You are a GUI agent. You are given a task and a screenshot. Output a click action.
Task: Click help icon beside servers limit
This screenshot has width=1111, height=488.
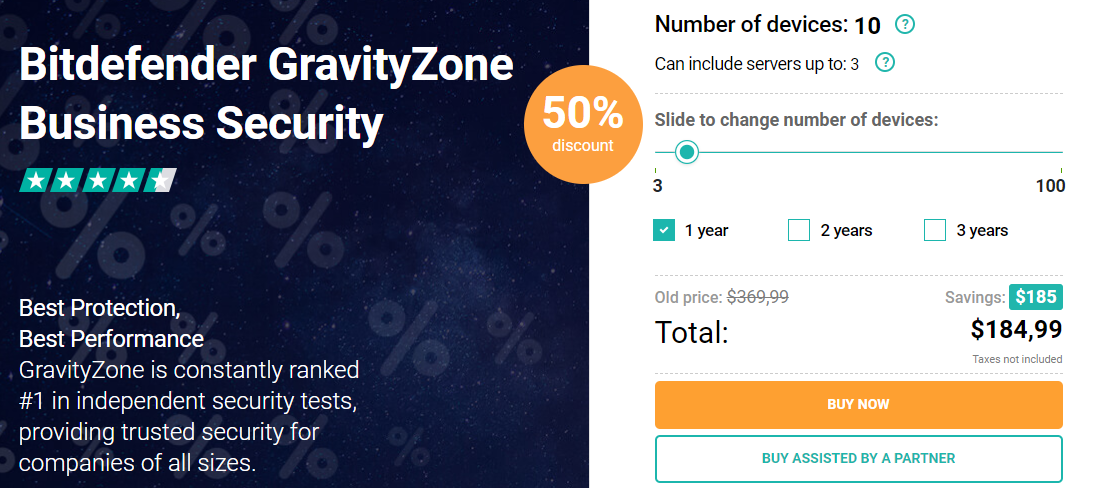(885, 63)
